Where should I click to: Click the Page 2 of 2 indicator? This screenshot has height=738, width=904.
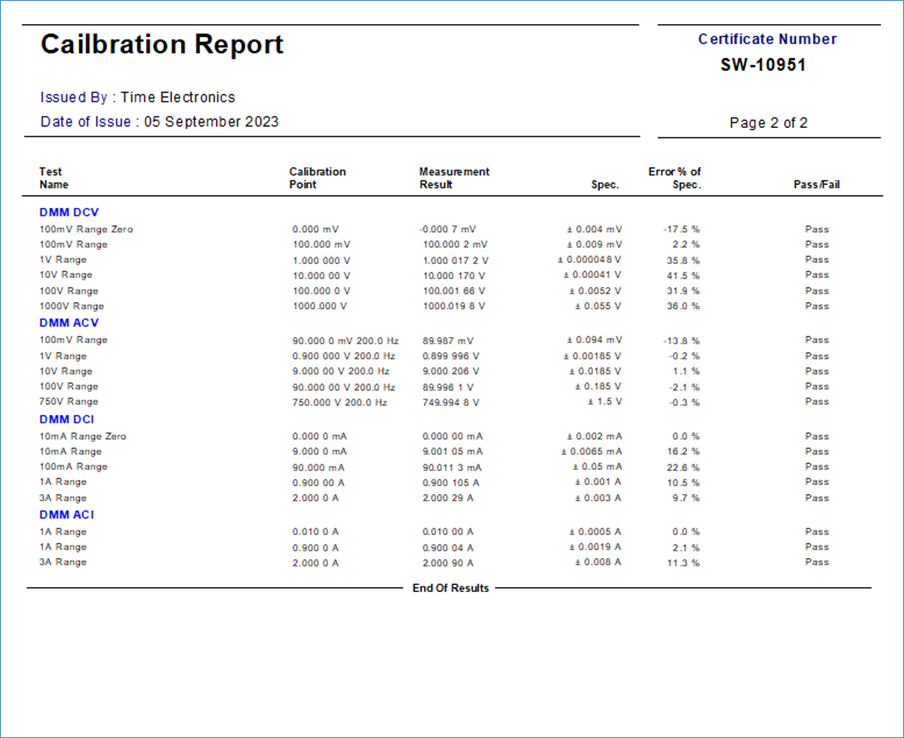point(768,123)
